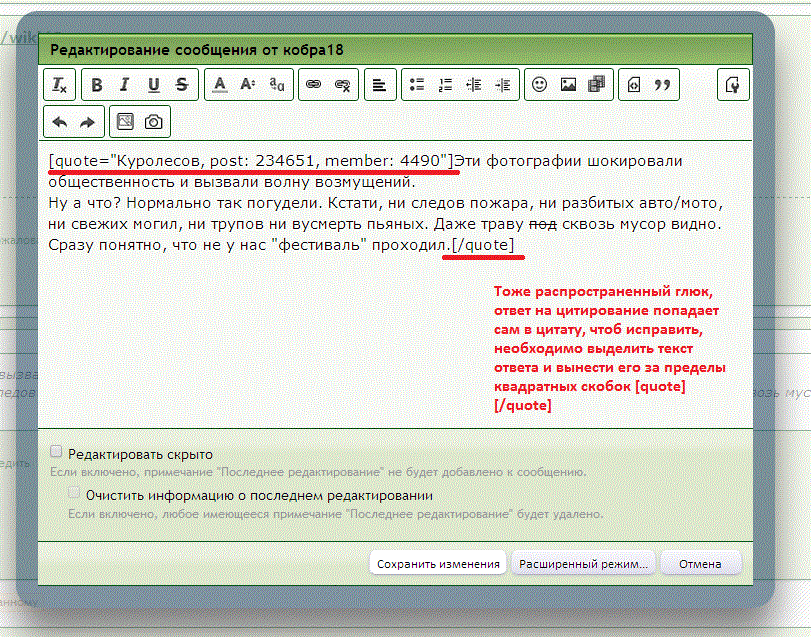Click the Undo arrow
This screenshot has width=811, height=637.
[x=59, y=122]
